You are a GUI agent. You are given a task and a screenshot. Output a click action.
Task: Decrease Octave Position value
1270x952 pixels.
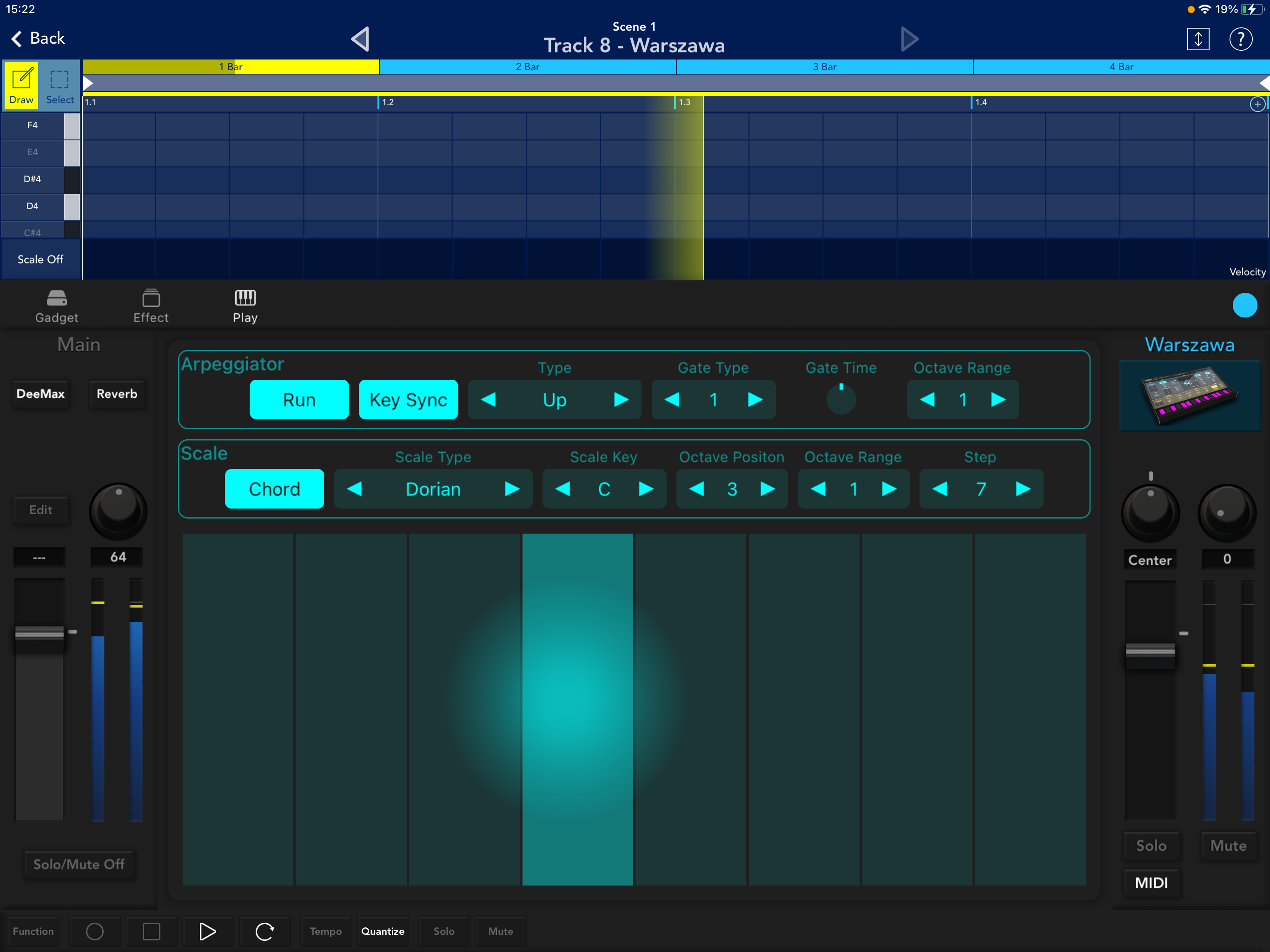696,489
